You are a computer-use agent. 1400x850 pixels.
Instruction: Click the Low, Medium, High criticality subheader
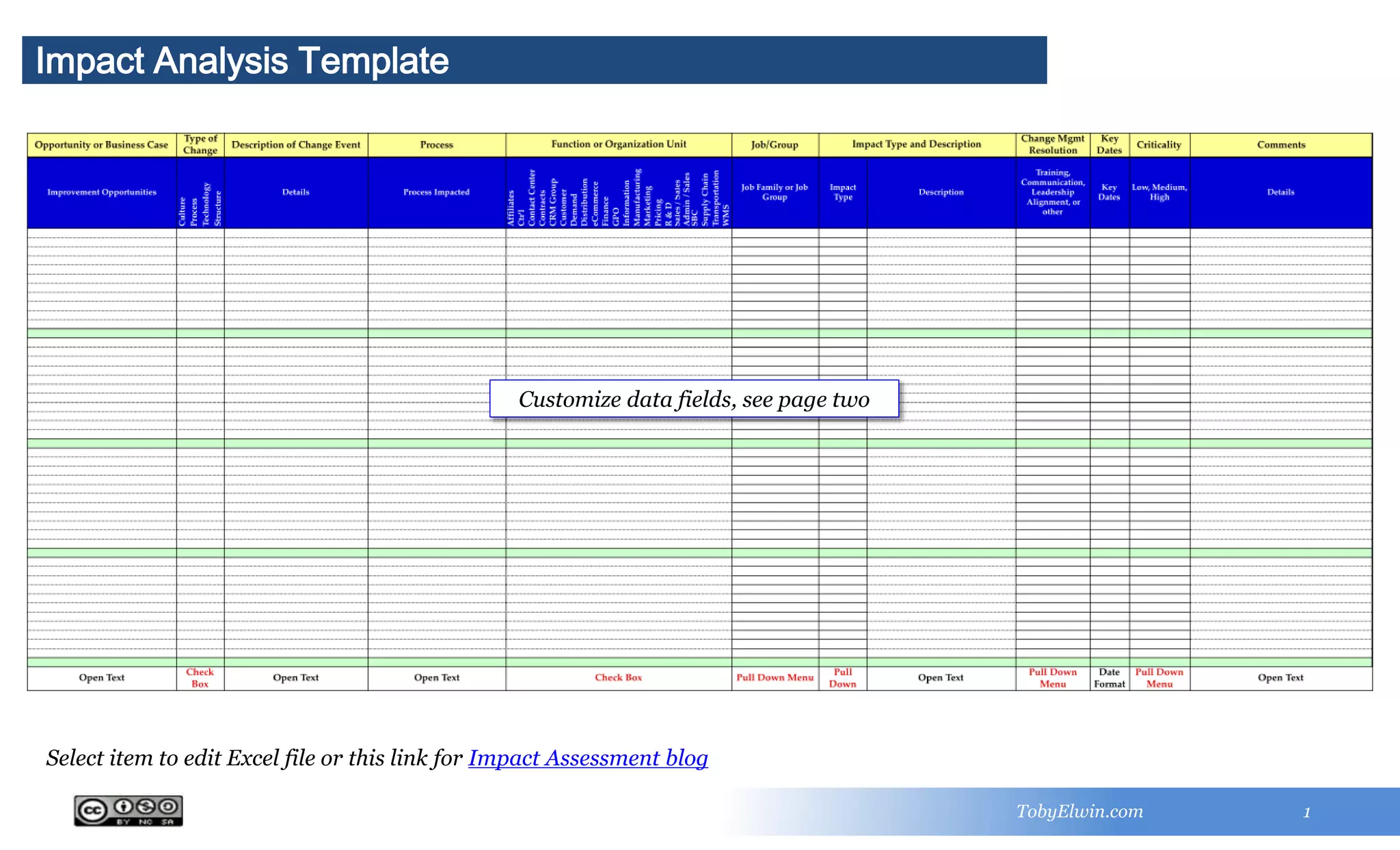pos(1159,192)
